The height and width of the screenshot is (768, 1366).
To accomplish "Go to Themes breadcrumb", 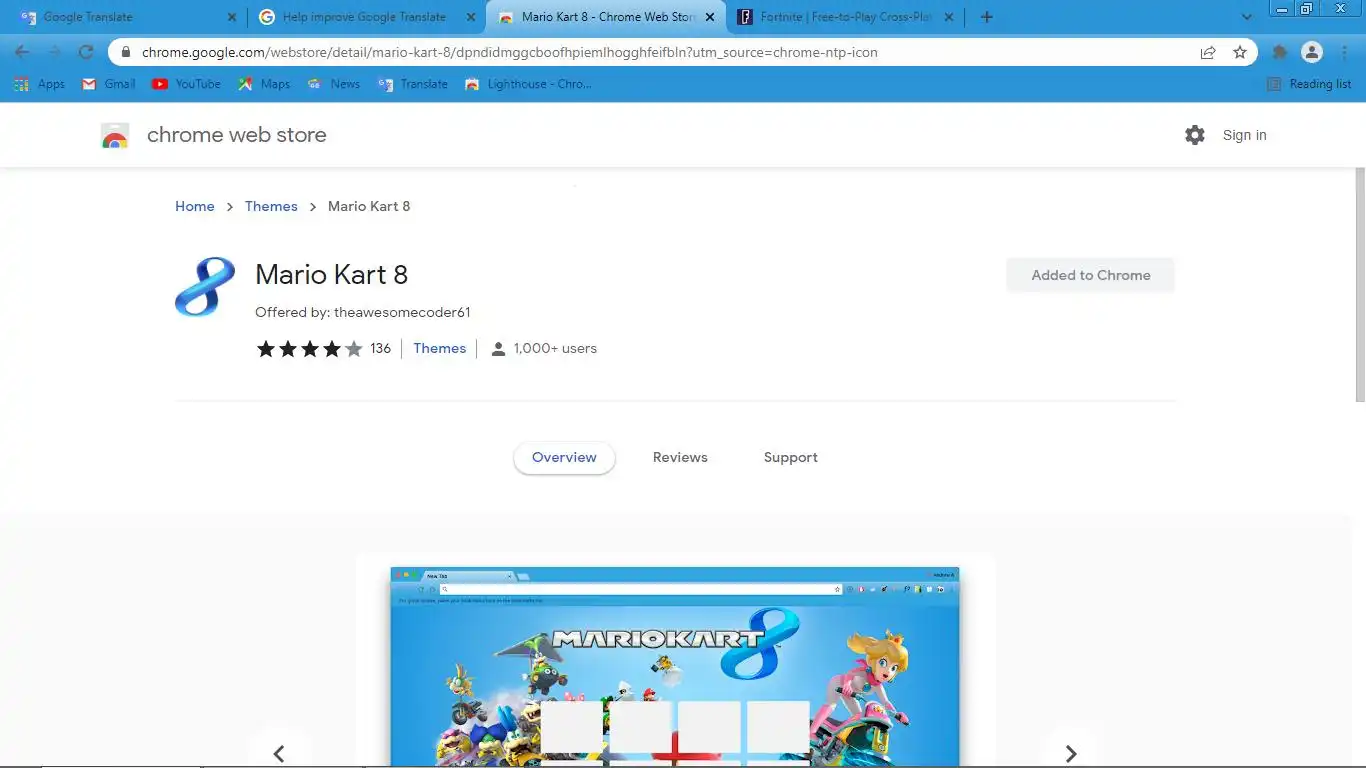I will coord(271,206).
